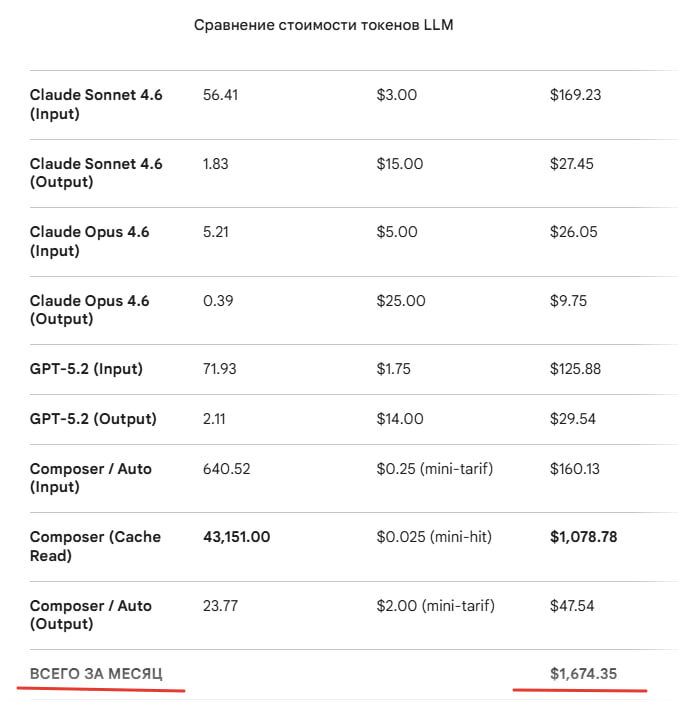Image resolution: width=678 pixels, height=702 pixels.
Task: Select the Claude Opus 4.6 (Input) row label
Action: tap(90, 241)
